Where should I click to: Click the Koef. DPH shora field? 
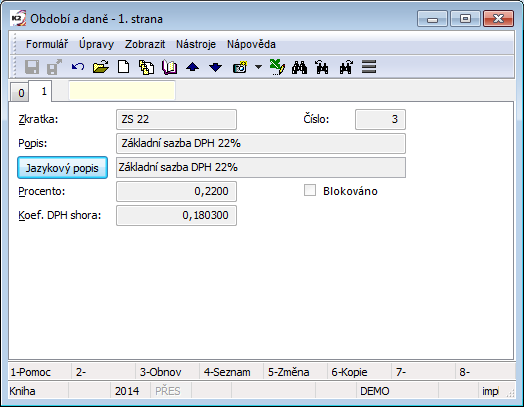click(x=176, y=216)
